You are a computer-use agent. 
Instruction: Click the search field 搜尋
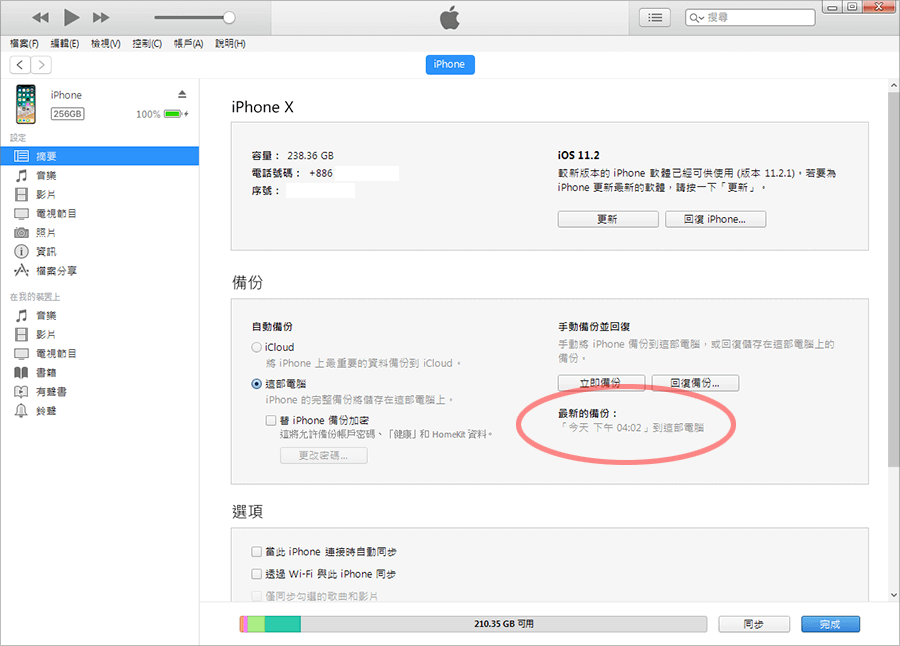750,18
